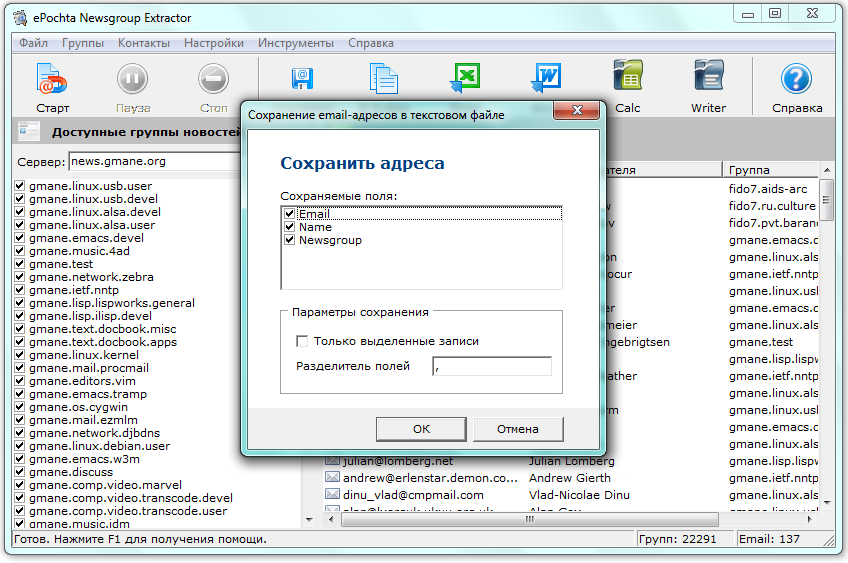The width and height of the screenshot is (848, 563).
Task: Click the Сервер input field news.gmane.org
Action: pos(155,161)
